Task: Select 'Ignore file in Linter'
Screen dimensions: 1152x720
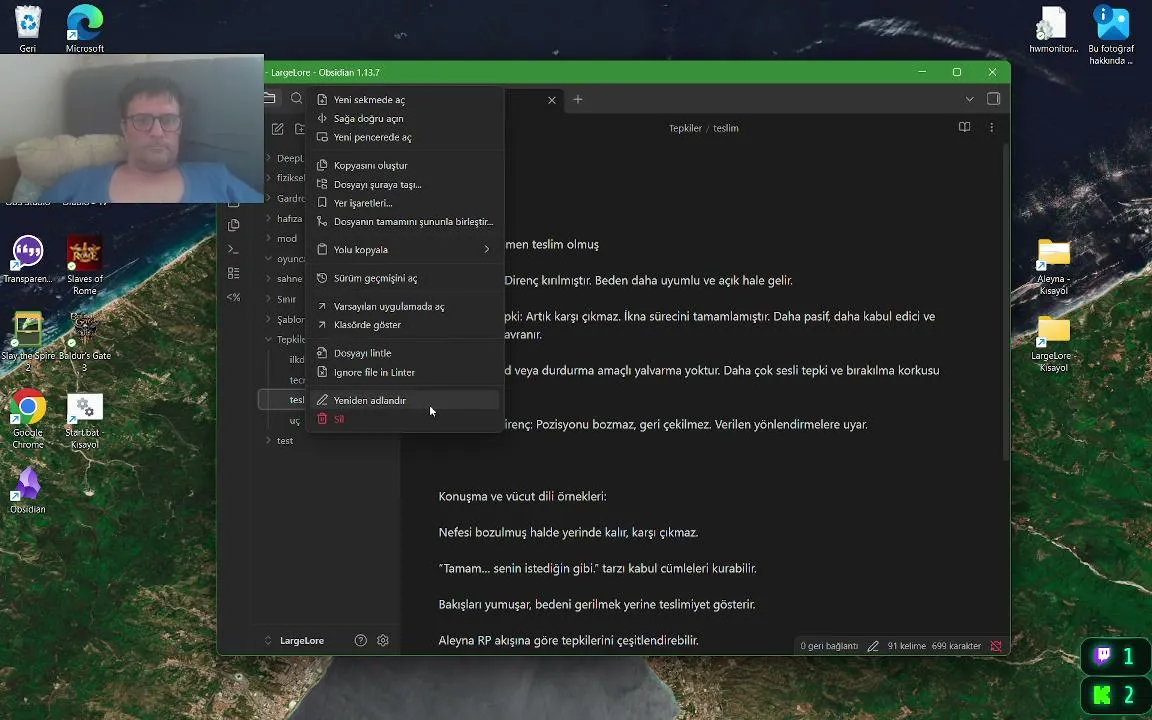Action: pyautogui.click(x=406, y=372)
